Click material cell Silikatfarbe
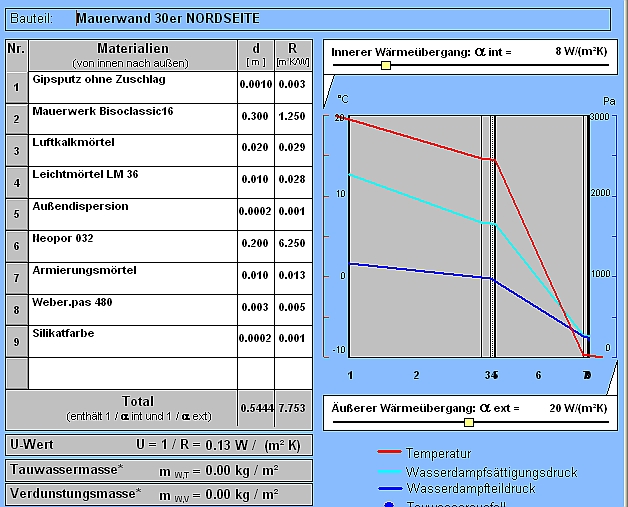The image size is (628, 507). (133, 342)
